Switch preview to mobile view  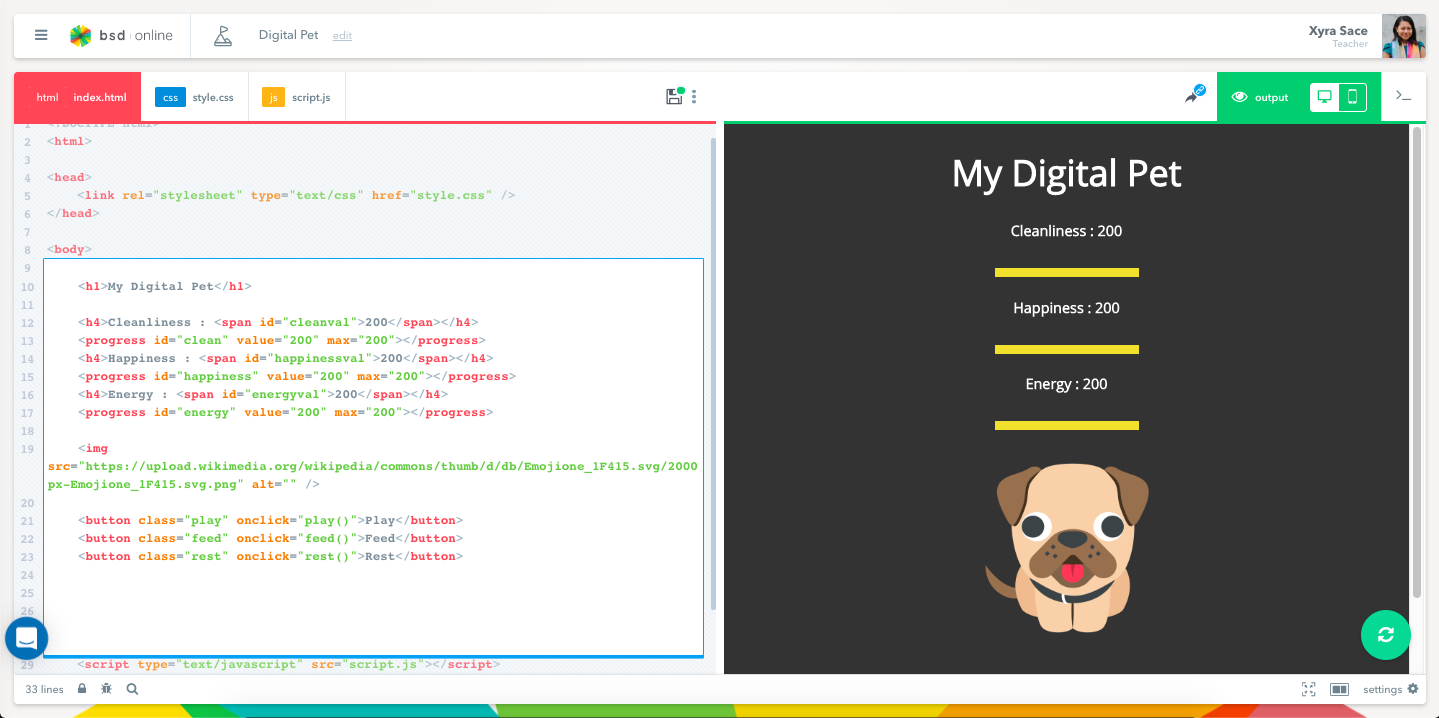1352,97
